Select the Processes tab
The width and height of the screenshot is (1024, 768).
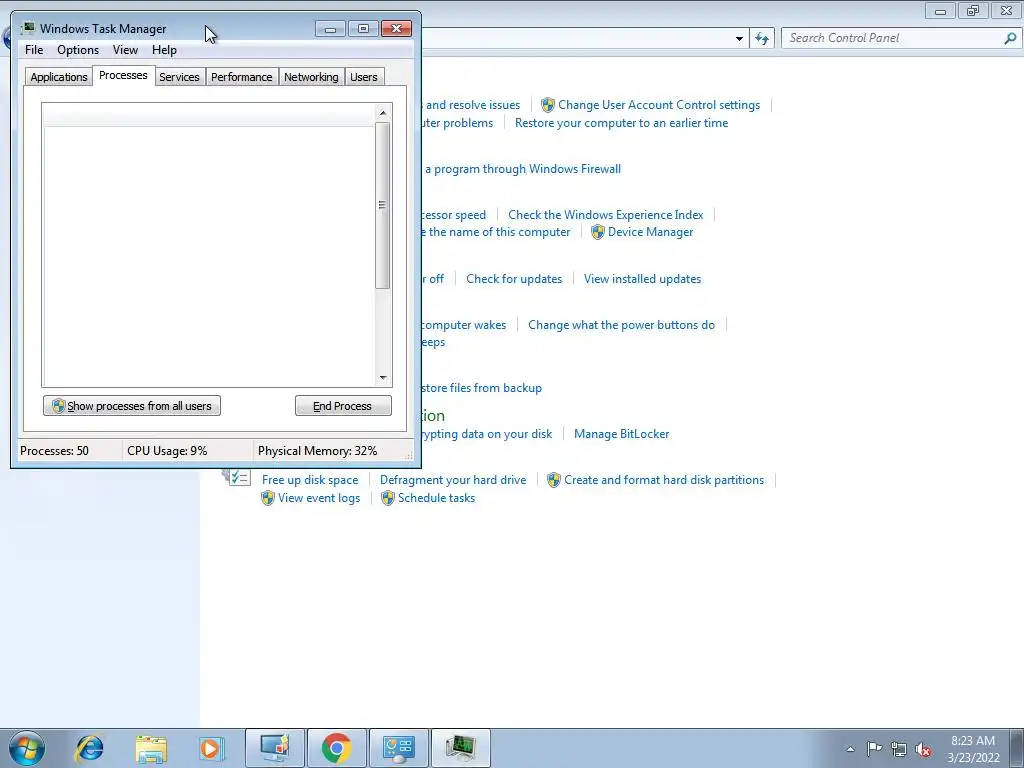[123, 75]
